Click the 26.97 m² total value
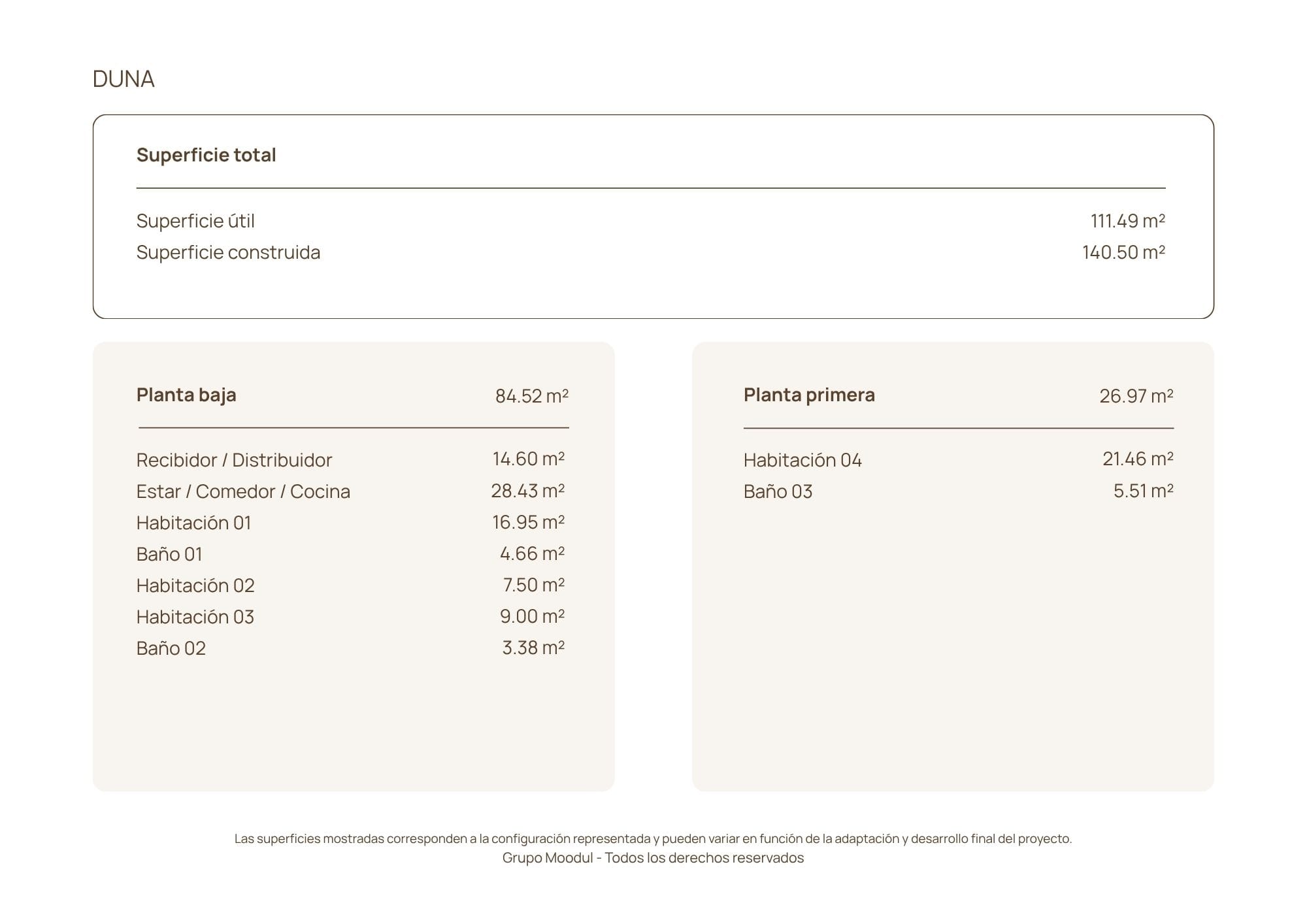Viewport: 1307px width, 924px height. coord(1136,396)
